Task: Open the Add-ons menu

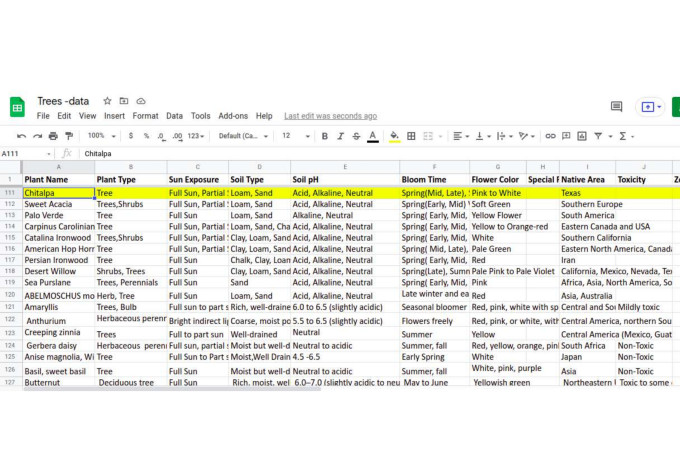Action: 232,116
